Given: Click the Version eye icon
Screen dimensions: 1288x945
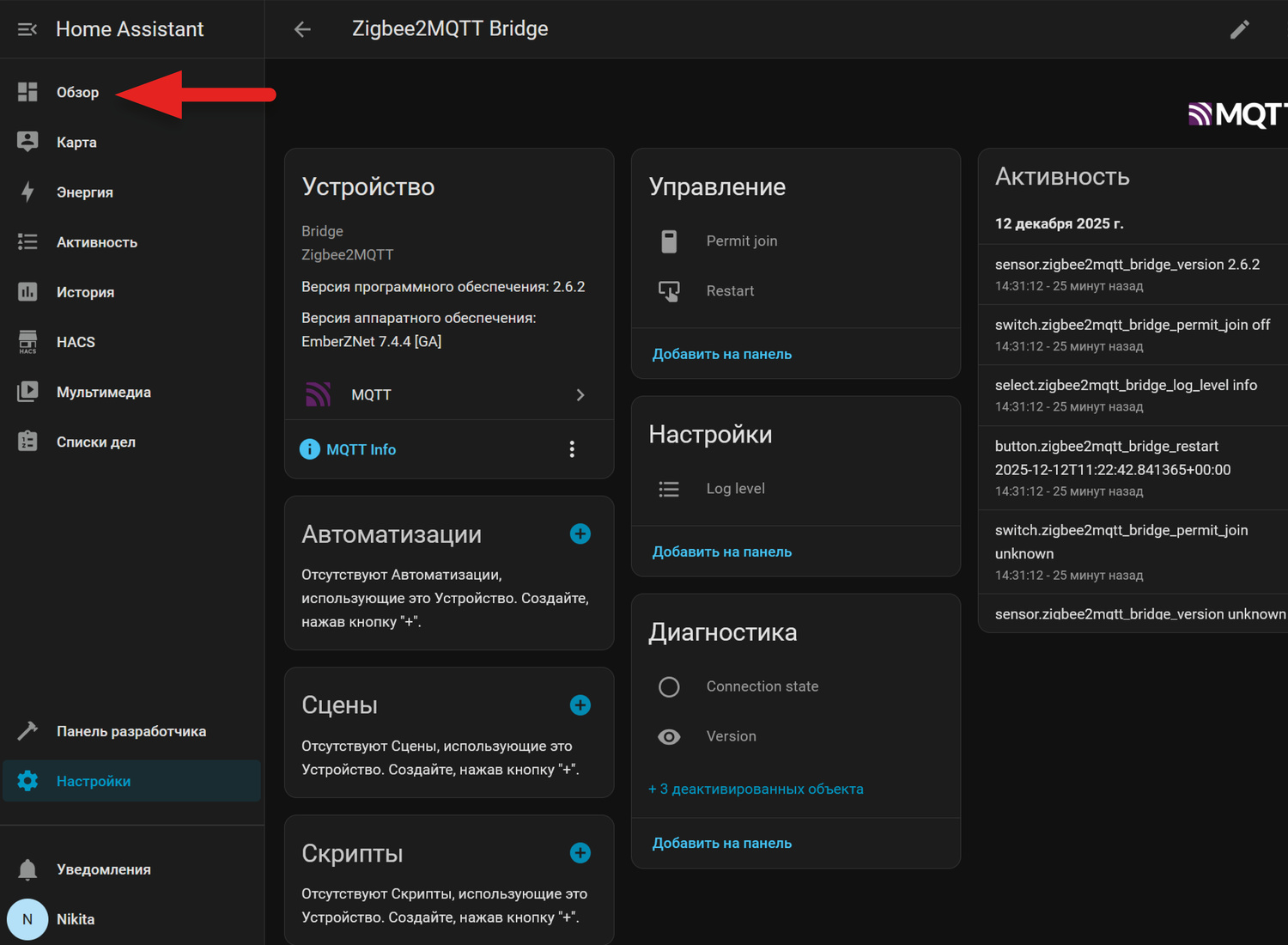Looking at the screenshot, I should (669, 736).
